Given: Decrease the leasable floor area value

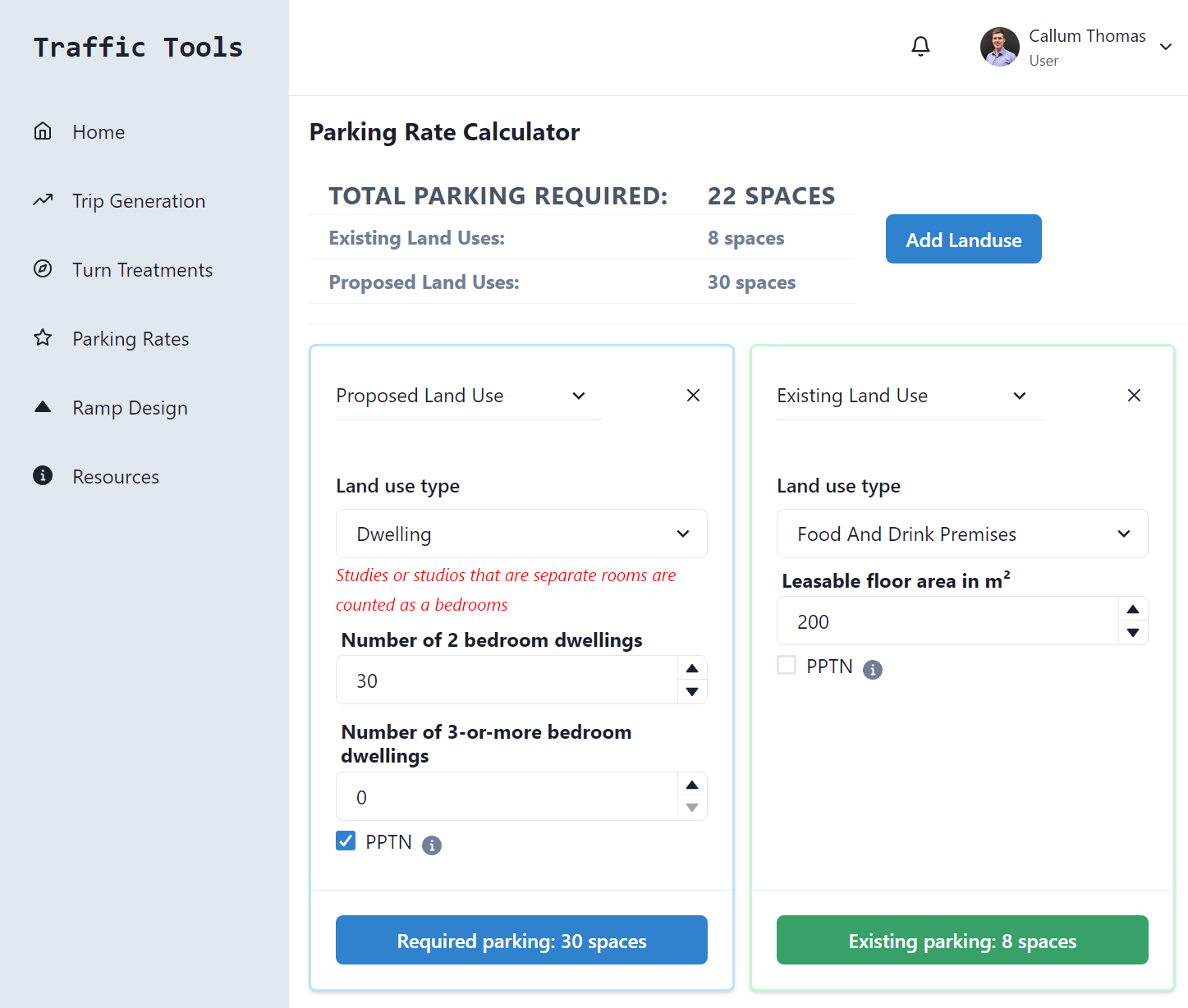Looking at the screenshot, I should point(1133,633).
